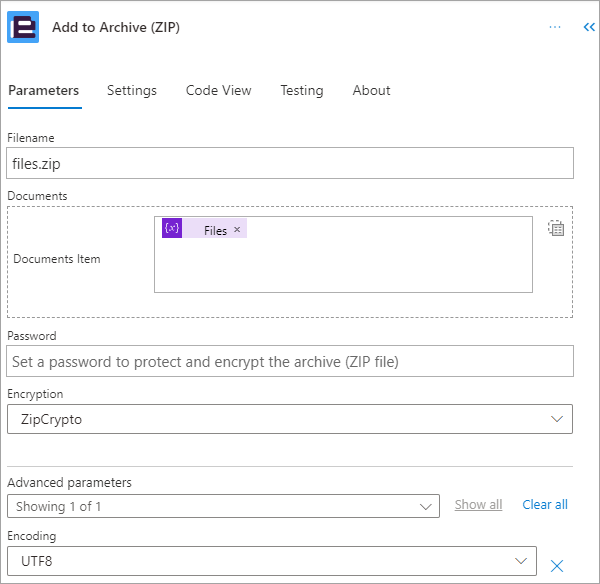The image size is (600, 584).
Task: Select the About tab
Action: pyautogui.click(x=371, y=91)
